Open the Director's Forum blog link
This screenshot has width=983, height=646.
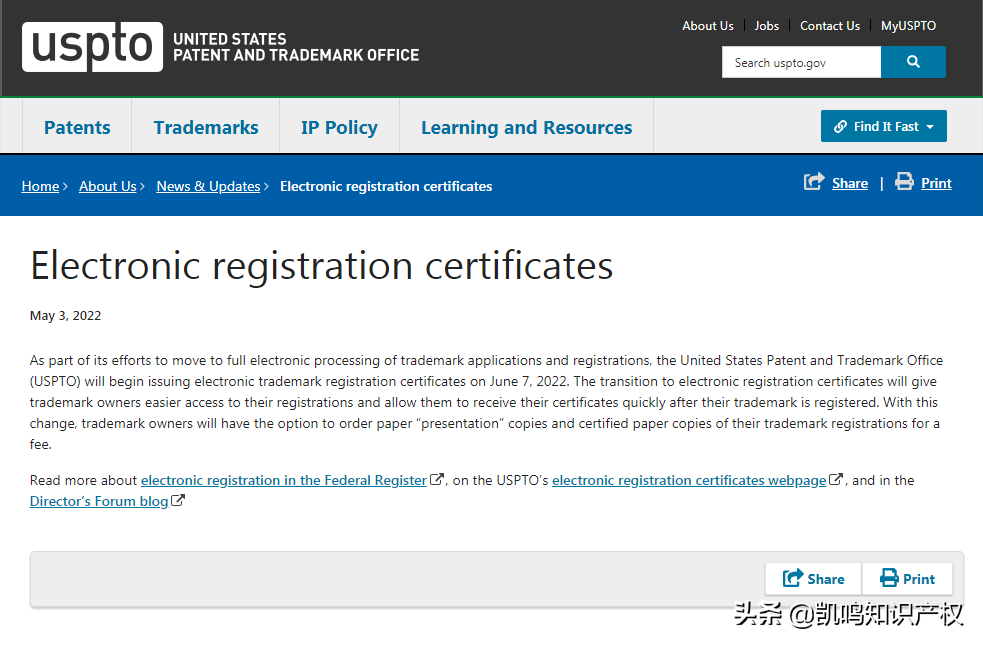pyautogui.click(x=99, y=501)
